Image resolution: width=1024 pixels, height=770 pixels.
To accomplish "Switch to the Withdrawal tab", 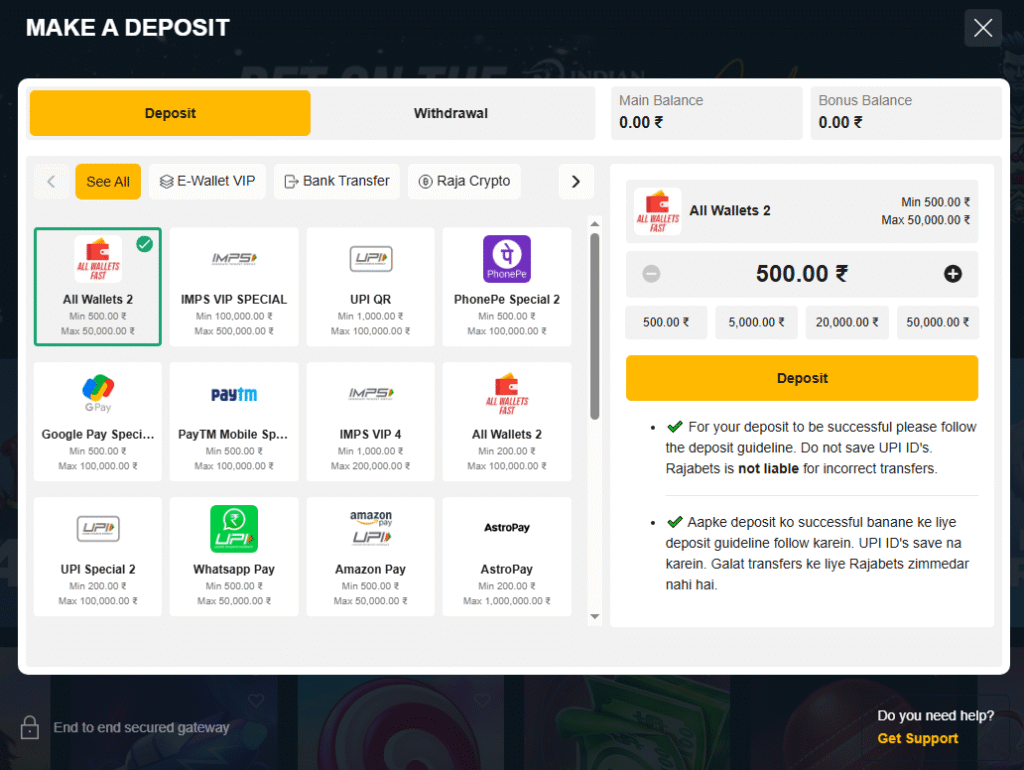I will point(451,113).
